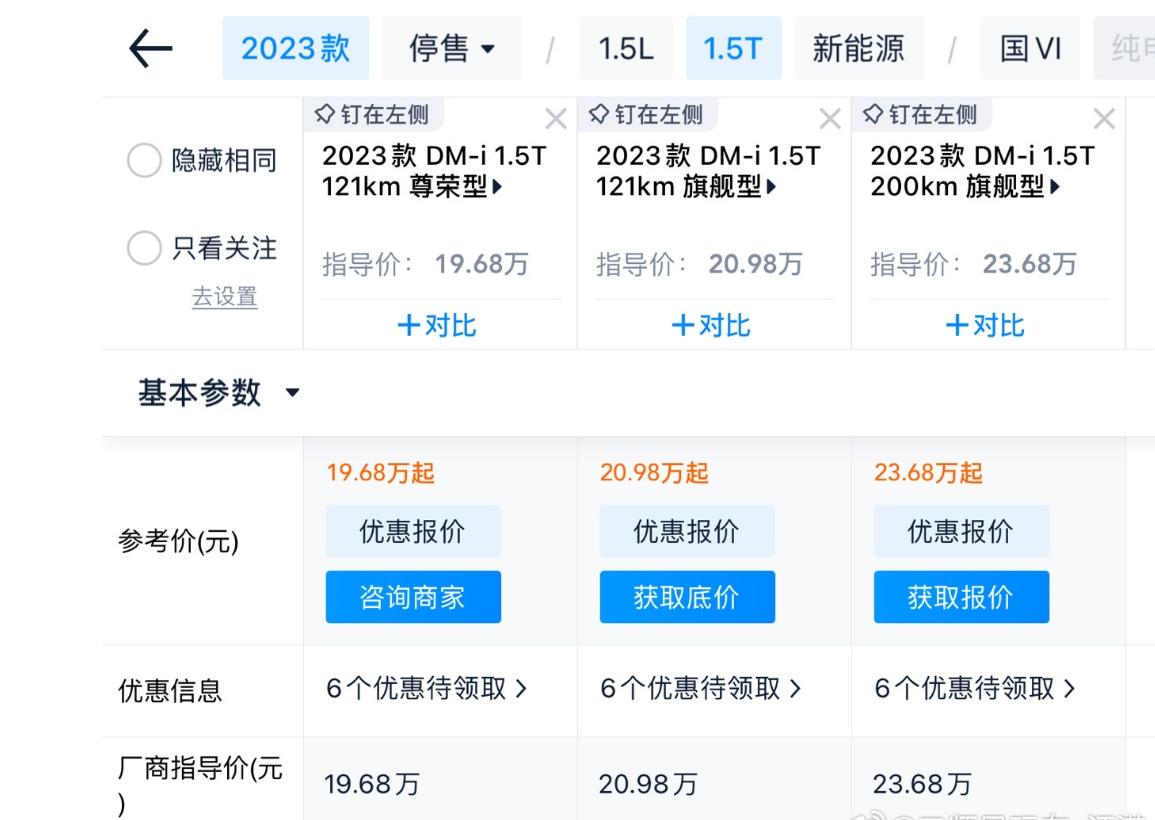
Task: Click 19.68万 in 厂商指导价 row
Action: (372, 784)
